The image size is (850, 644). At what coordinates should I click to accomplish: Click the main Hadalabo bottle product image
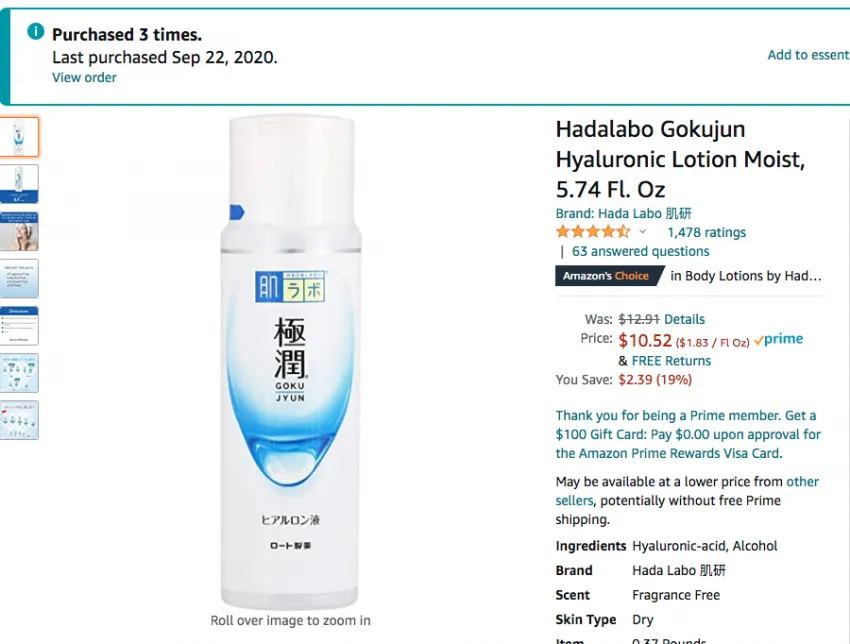click(x=291, y=362)
